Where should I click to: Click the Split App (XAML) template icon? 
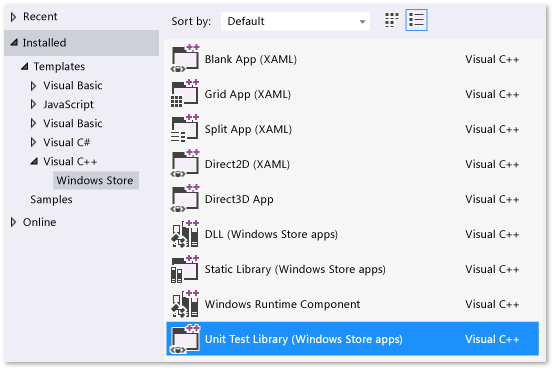[185, 128]
